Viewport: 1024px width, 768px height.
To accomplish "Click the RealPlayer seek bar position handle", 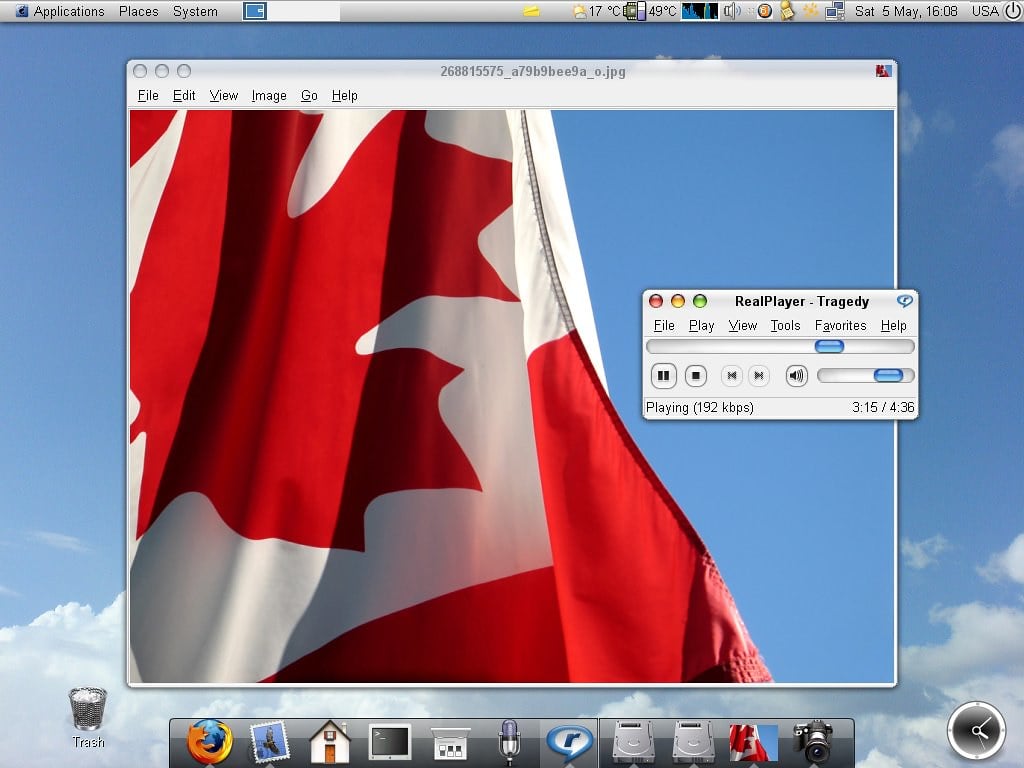I will 829,346.
